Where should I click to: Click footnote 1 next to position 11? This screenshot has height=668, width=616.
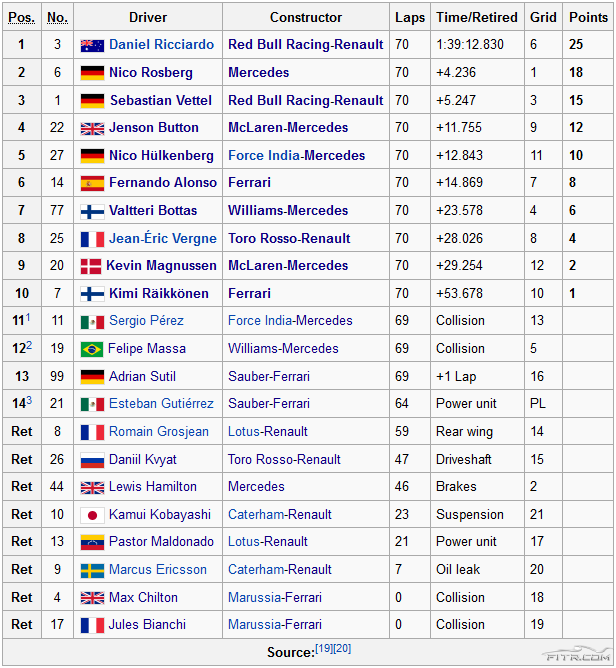tap(29, 317)
